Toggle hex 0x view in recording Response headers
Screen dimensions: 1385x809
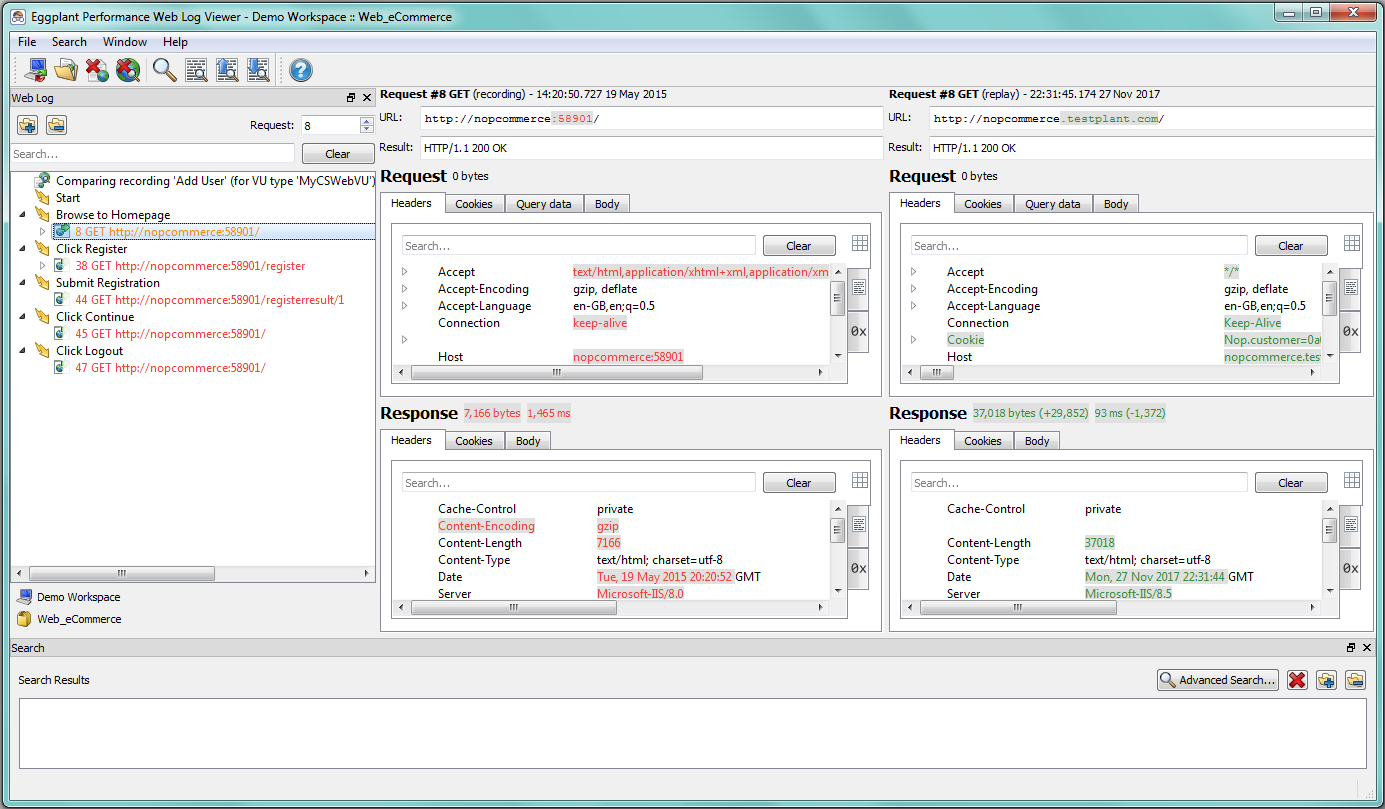[x=858, y=568]
